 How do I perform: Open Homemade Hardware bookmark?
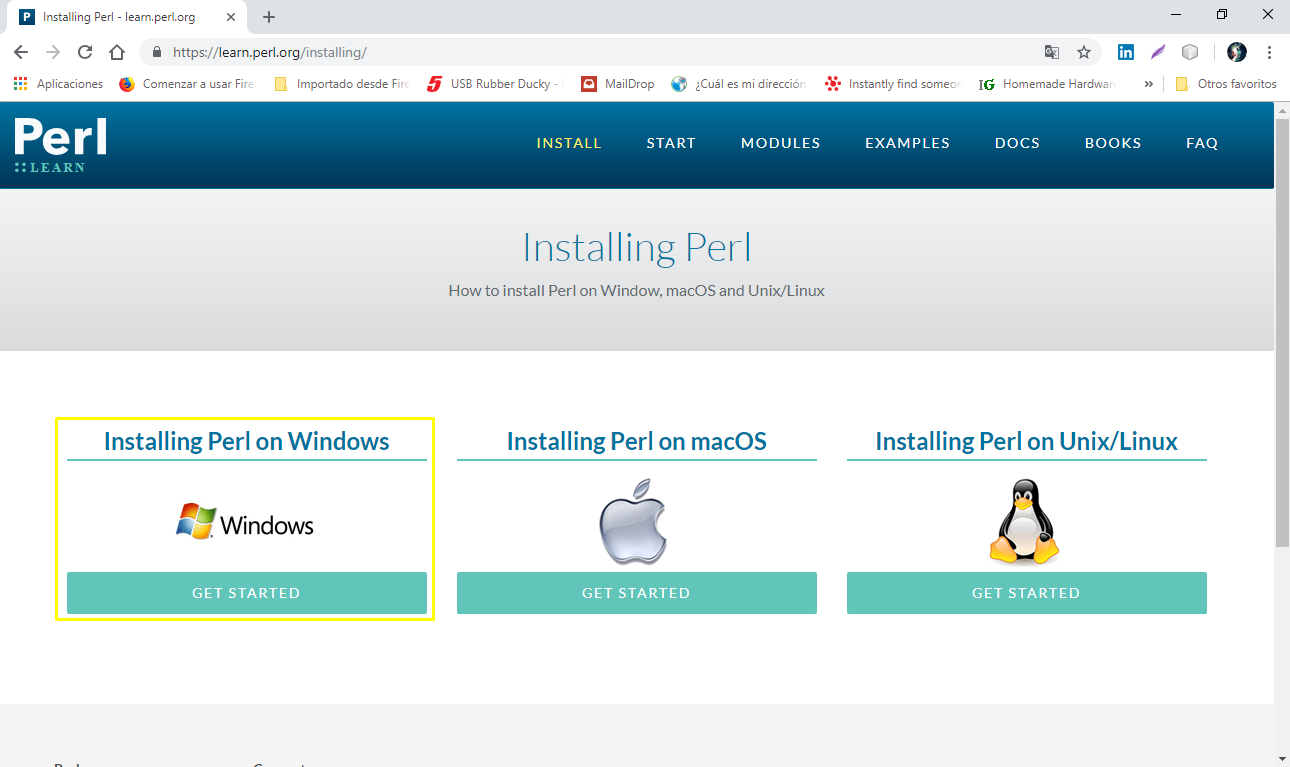pyautogui.click(x=1048, y=84)
